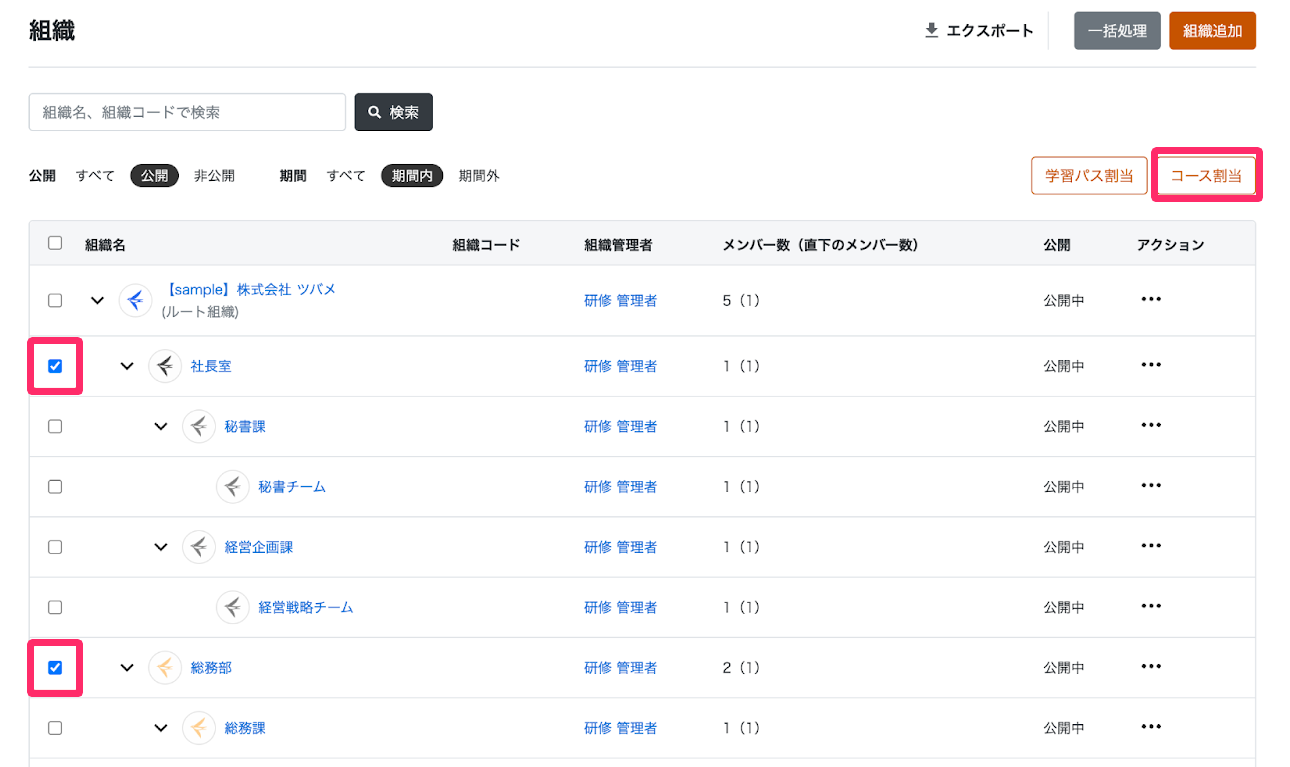Click the 組織追加 button
The height and width of the screenshot is (767, 1290).
tap(1212, 31)
